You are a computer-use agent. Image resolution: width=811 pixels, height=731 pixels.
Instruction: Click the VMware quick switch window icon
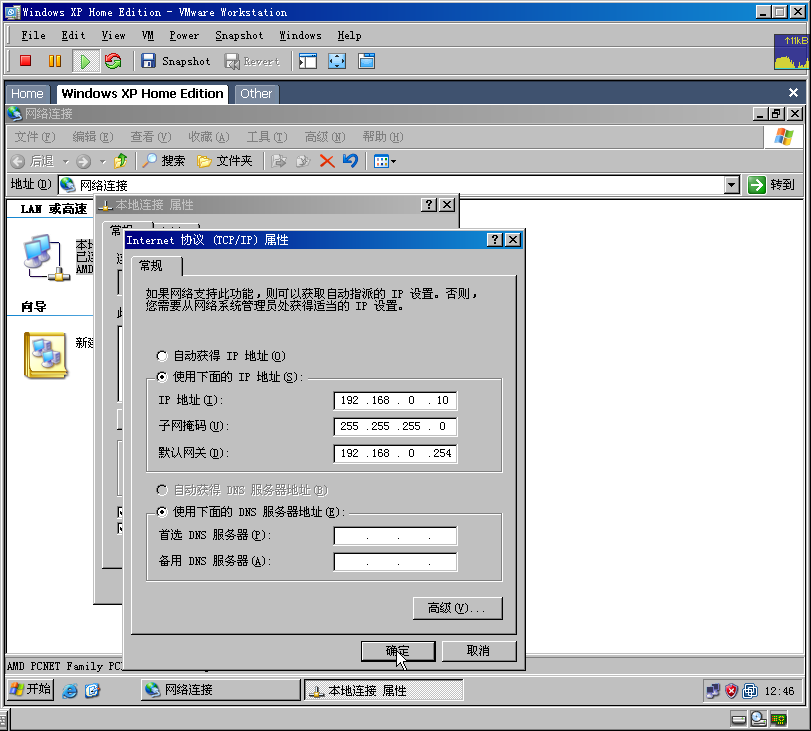(x=367, y=61)
